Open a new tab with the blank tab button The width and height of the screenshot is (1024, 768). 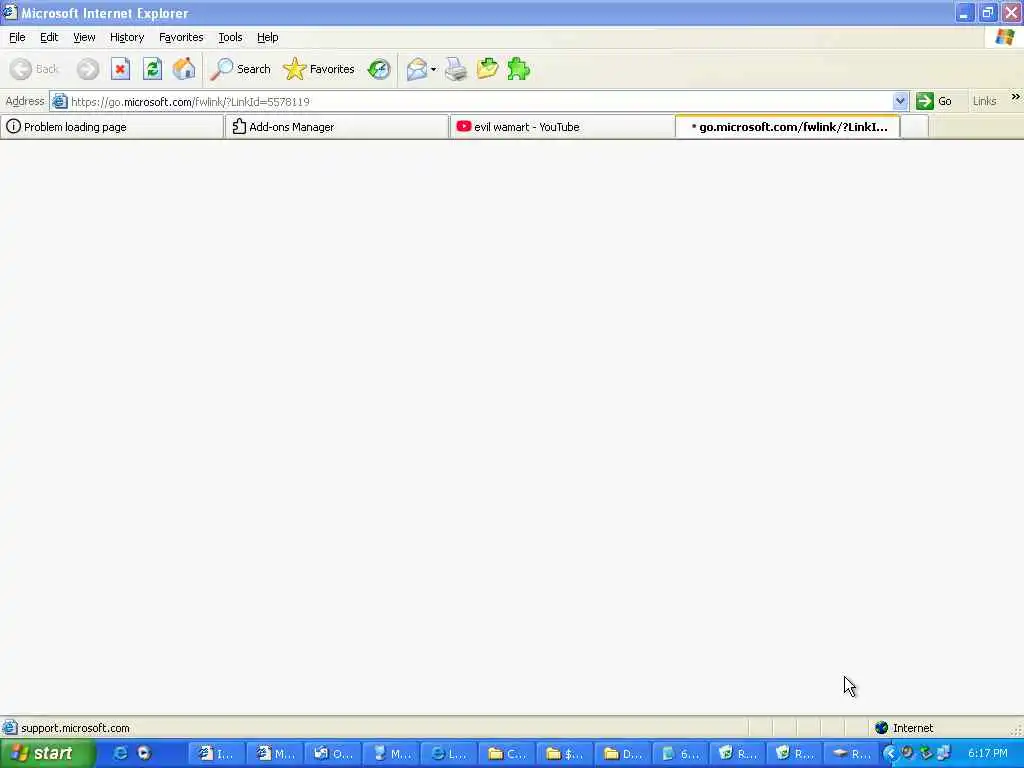pos(914,127)
